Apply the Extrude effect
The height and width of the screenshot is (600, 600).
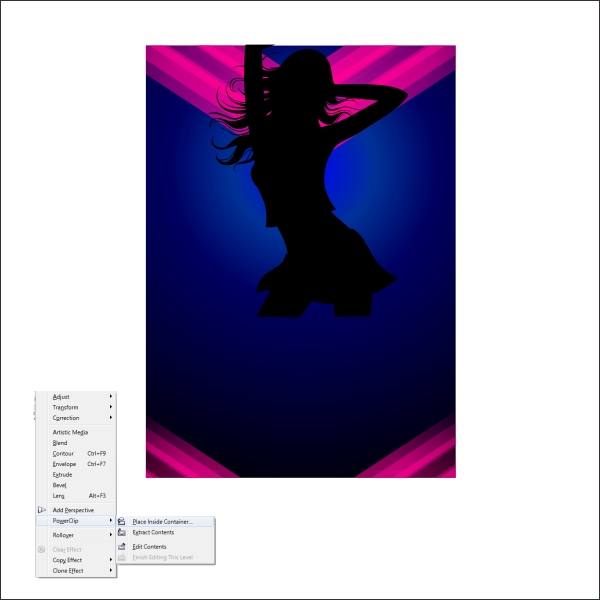[x=63, y=475]
